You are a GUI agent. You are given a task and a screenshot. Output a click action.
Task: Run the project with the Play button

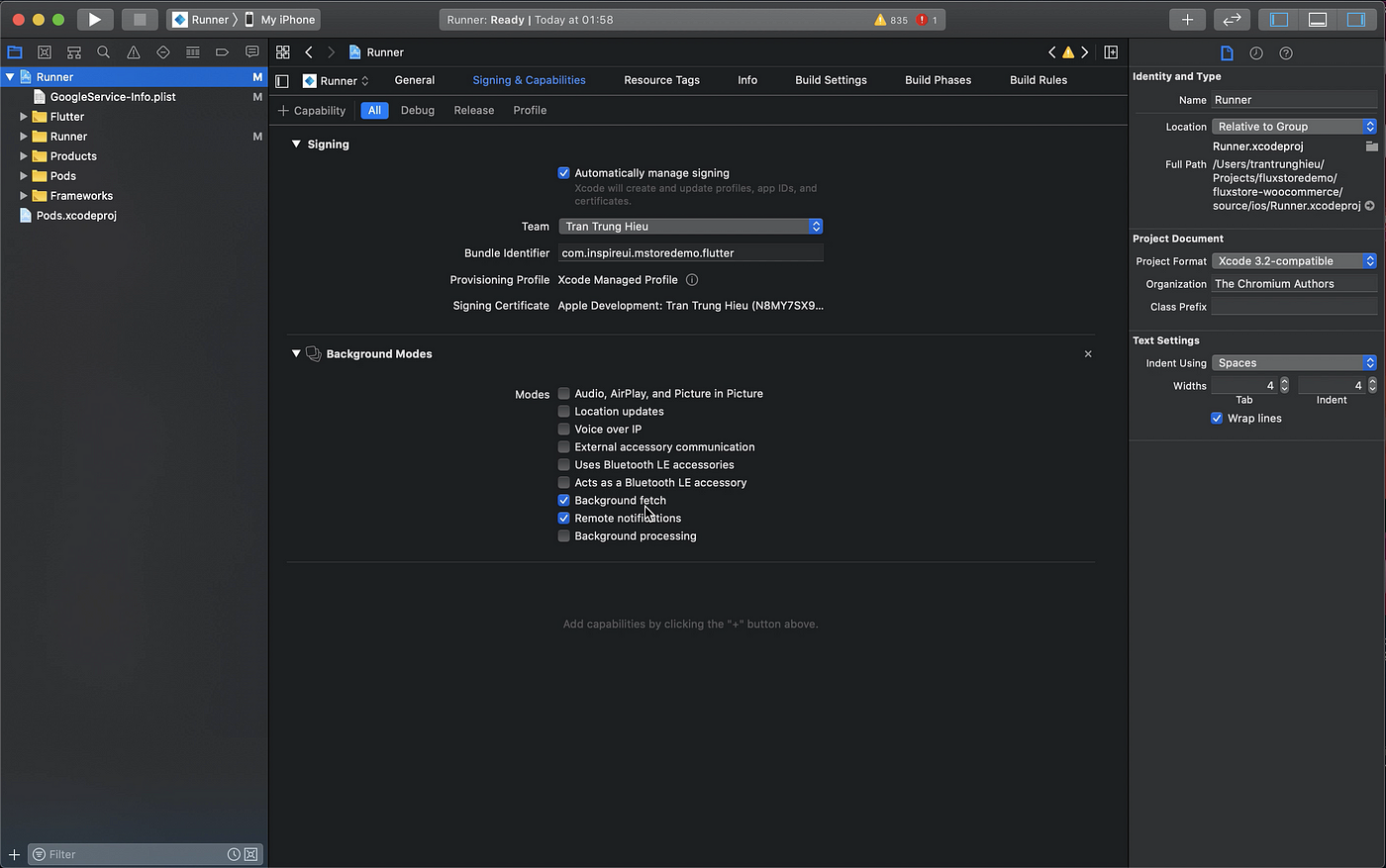pyautogui.click(x=95, y=19)
